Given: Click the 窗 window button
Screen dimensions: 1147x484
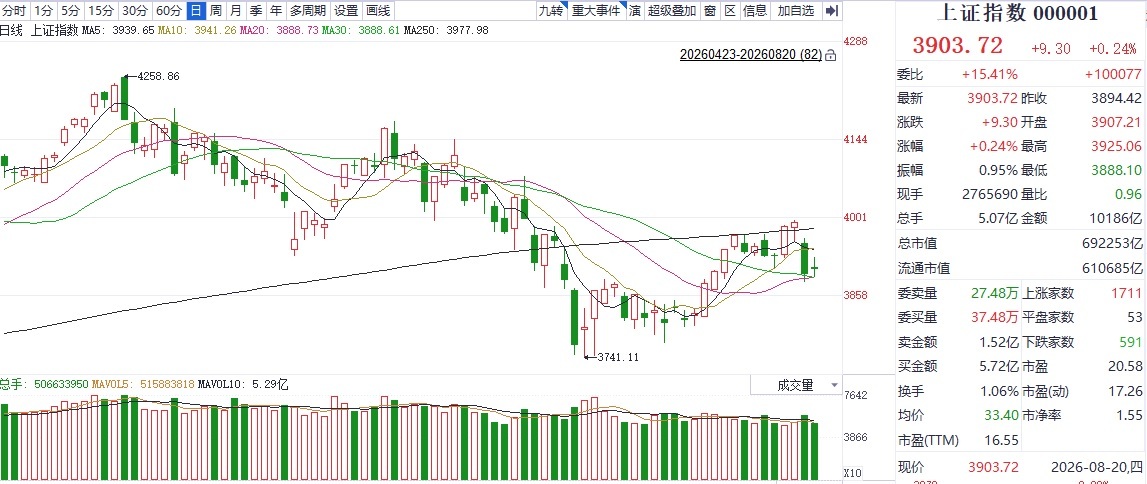Looking at the screenshot, I should 710,10.
